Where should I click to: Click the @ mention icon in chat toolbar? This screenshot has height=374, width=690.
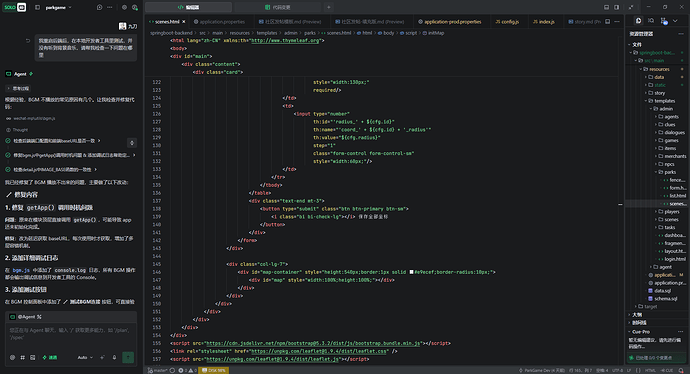tap(12, 358)
